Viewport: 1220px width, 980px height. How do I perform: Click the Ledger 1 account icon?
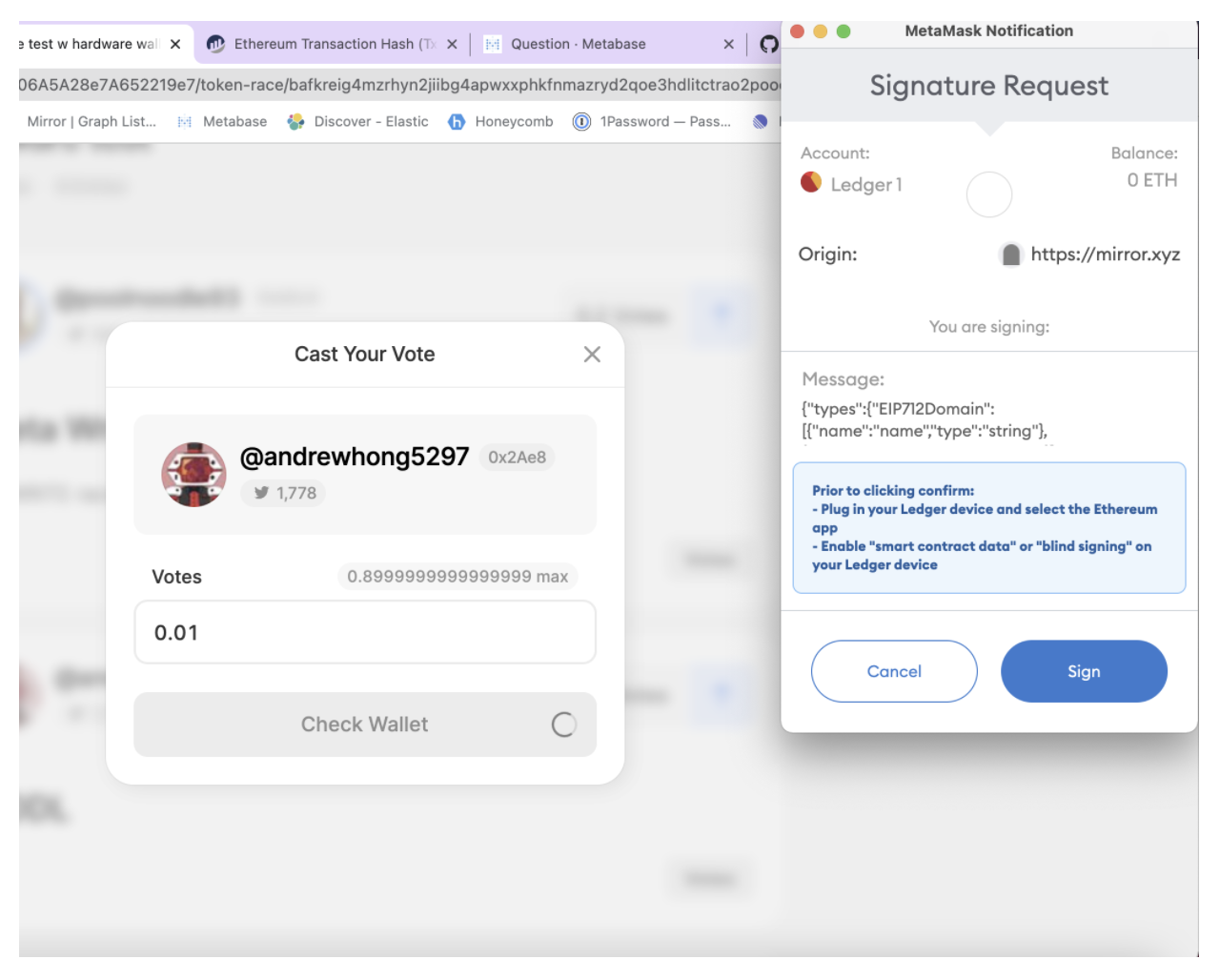811,182
